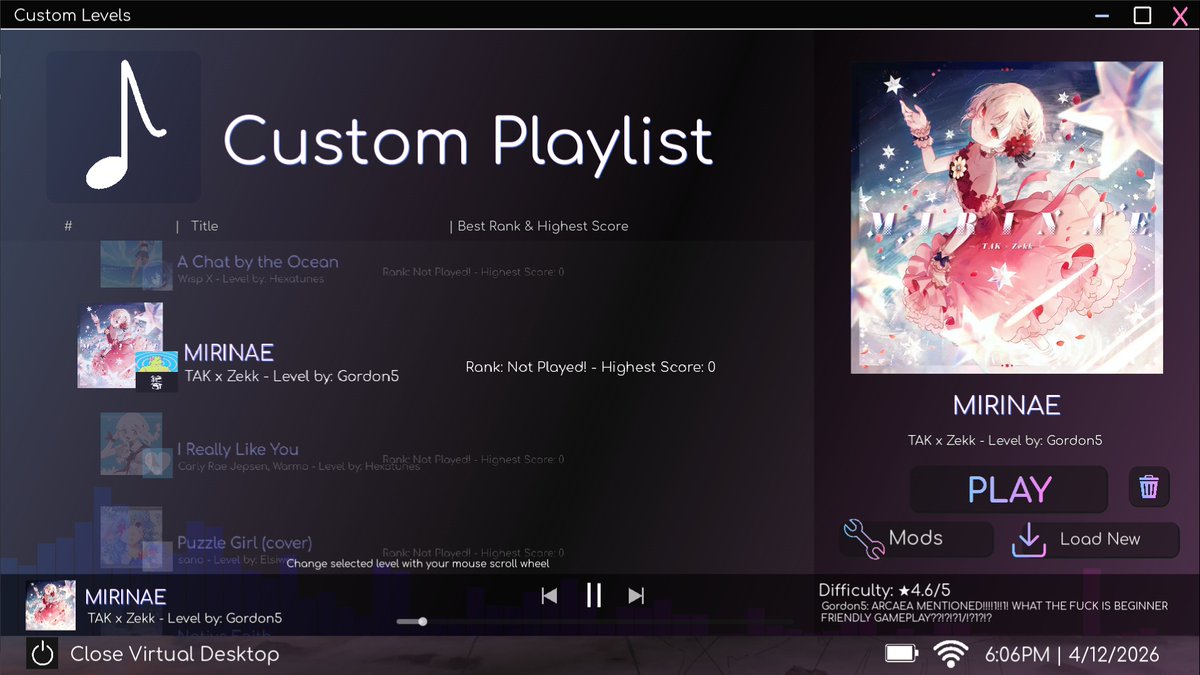This screenshot has width=1200, height=675.
Task: Skip to the previous track
Action: [549, 596]
